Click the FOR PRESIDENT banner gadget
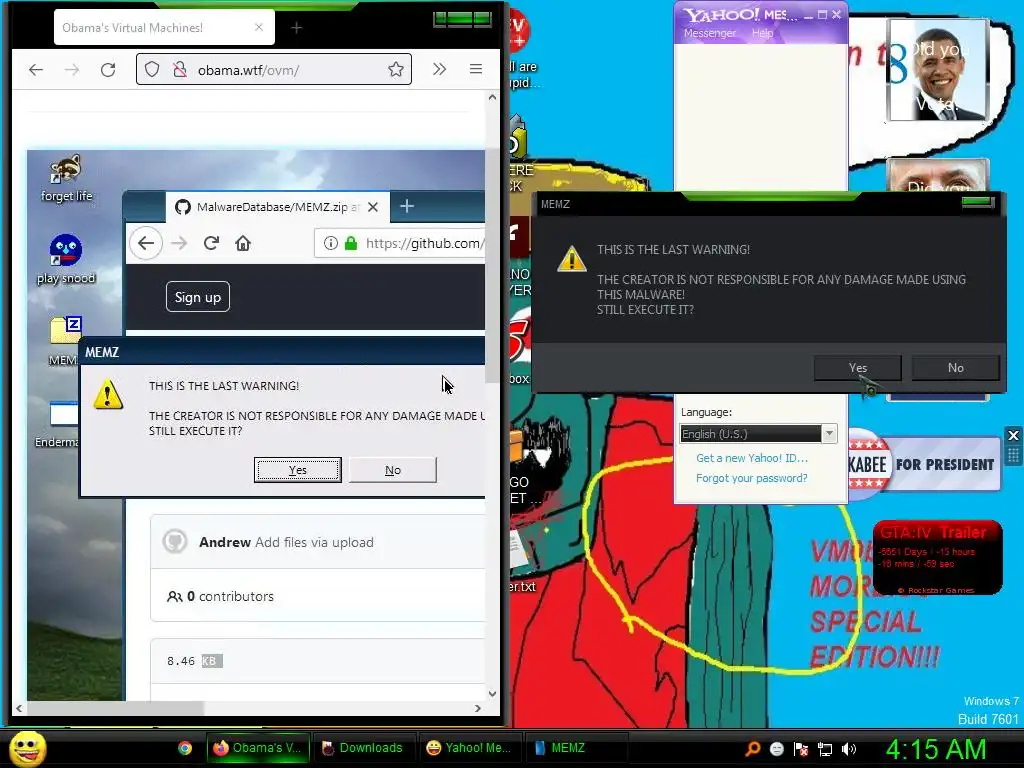The image size is (1024, 768). point(925,464)
